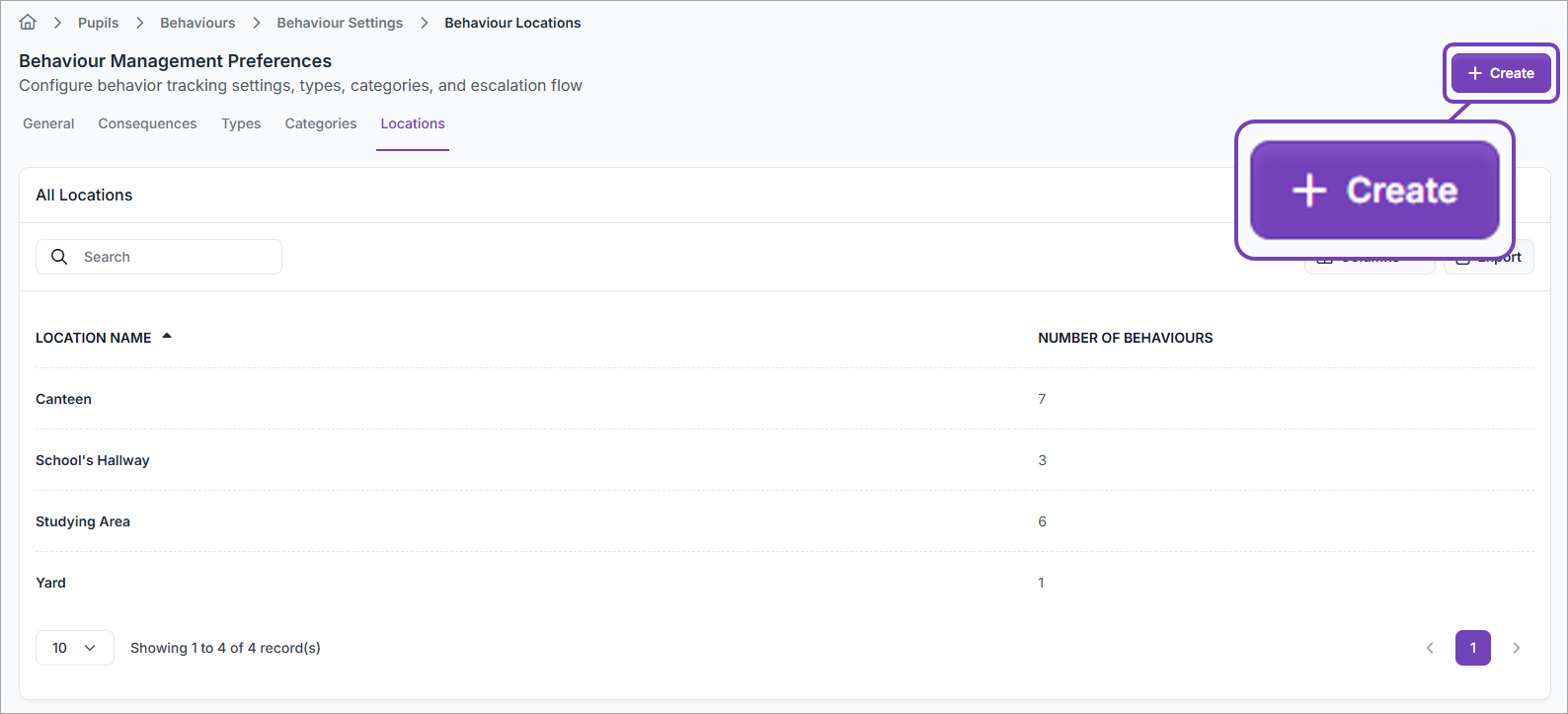Click the magnifier icon in search box
Image resolution: width=1568 pixels, height=714 pixels.
[59, 257]
